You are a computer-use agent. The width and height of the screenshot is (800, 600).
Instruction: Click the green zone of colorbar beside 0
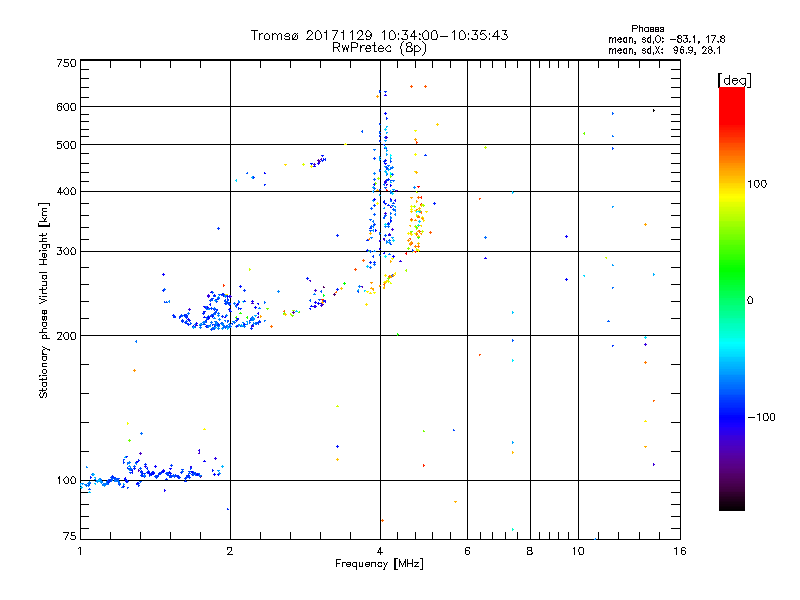coord(732,300)
